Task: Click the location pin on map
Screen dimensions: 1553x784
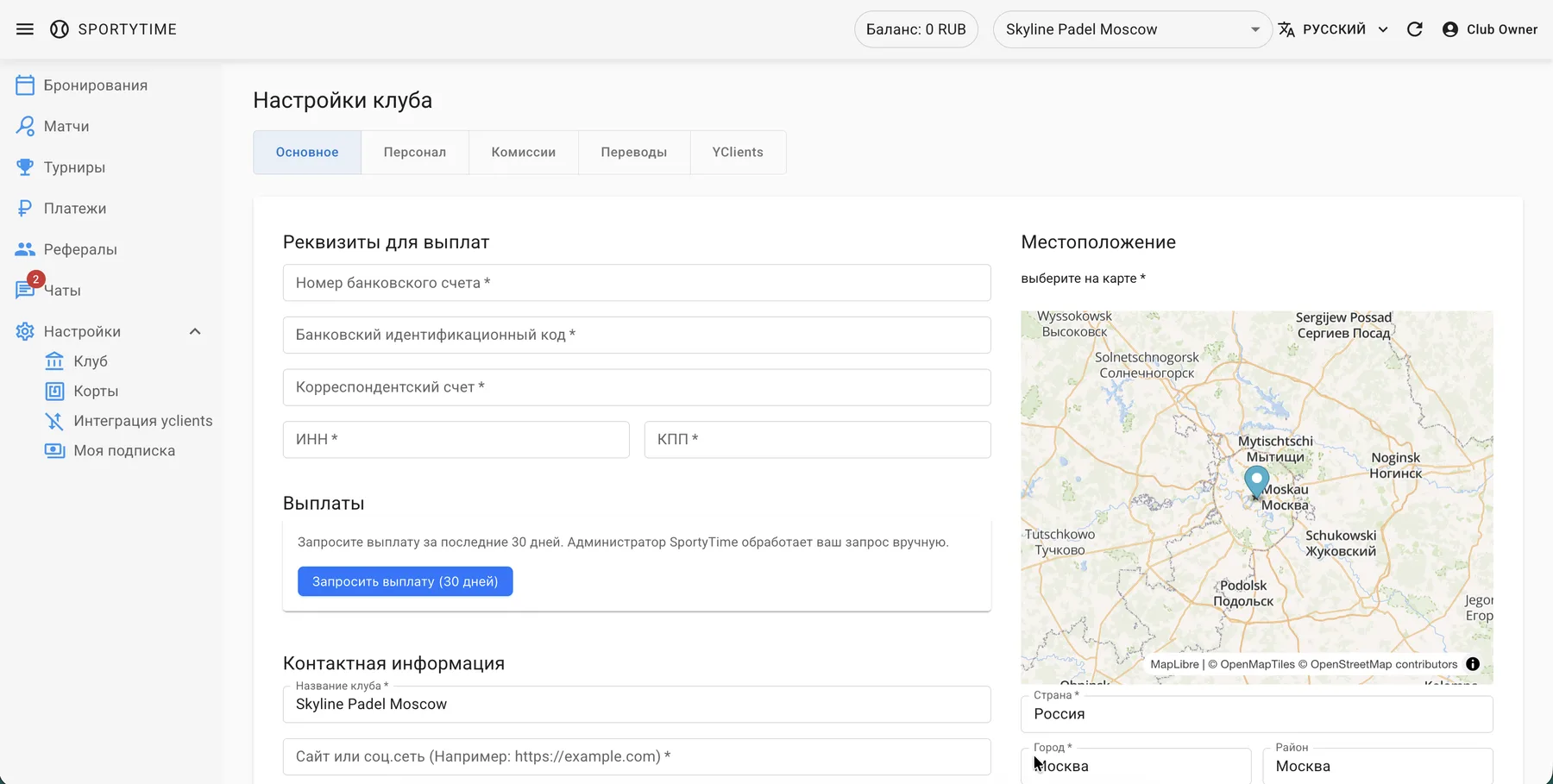Action: pyautogui.click(x=1256, y=481)
